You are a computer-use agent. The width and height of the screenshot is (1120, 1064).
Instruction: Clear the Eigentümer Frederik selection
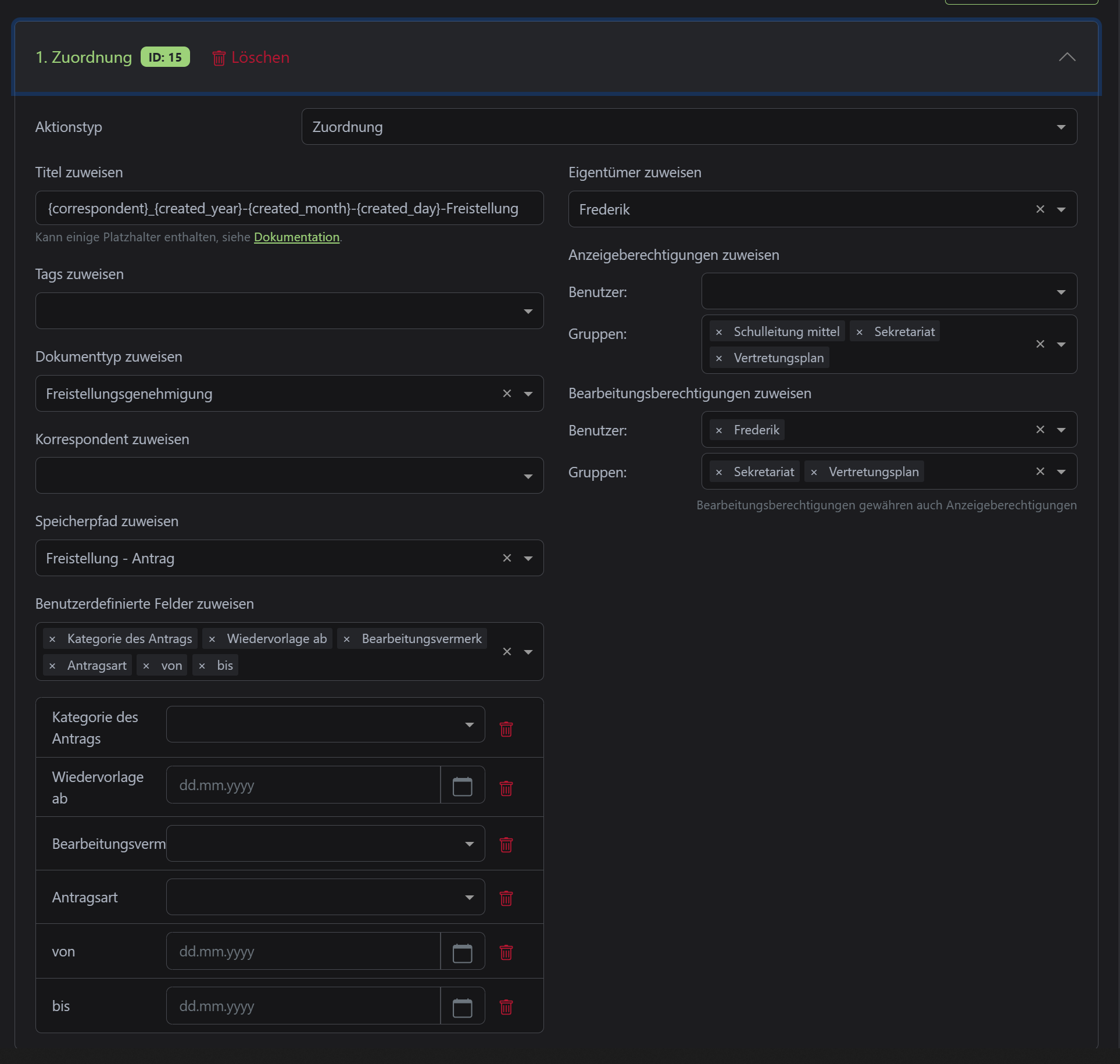point(1040,209)
